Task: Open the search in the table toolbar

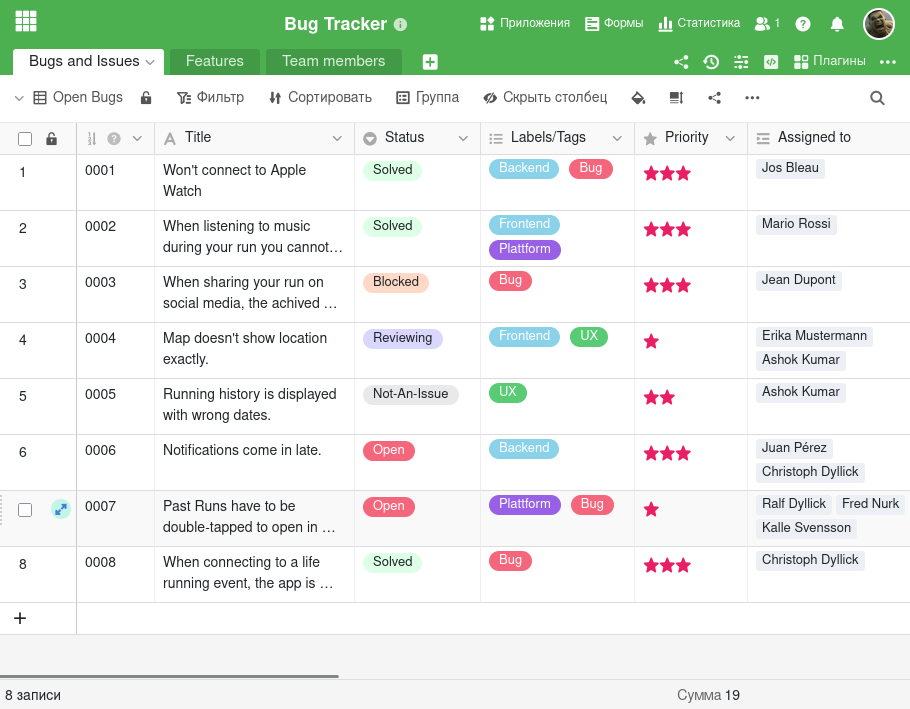Action: 877,98
